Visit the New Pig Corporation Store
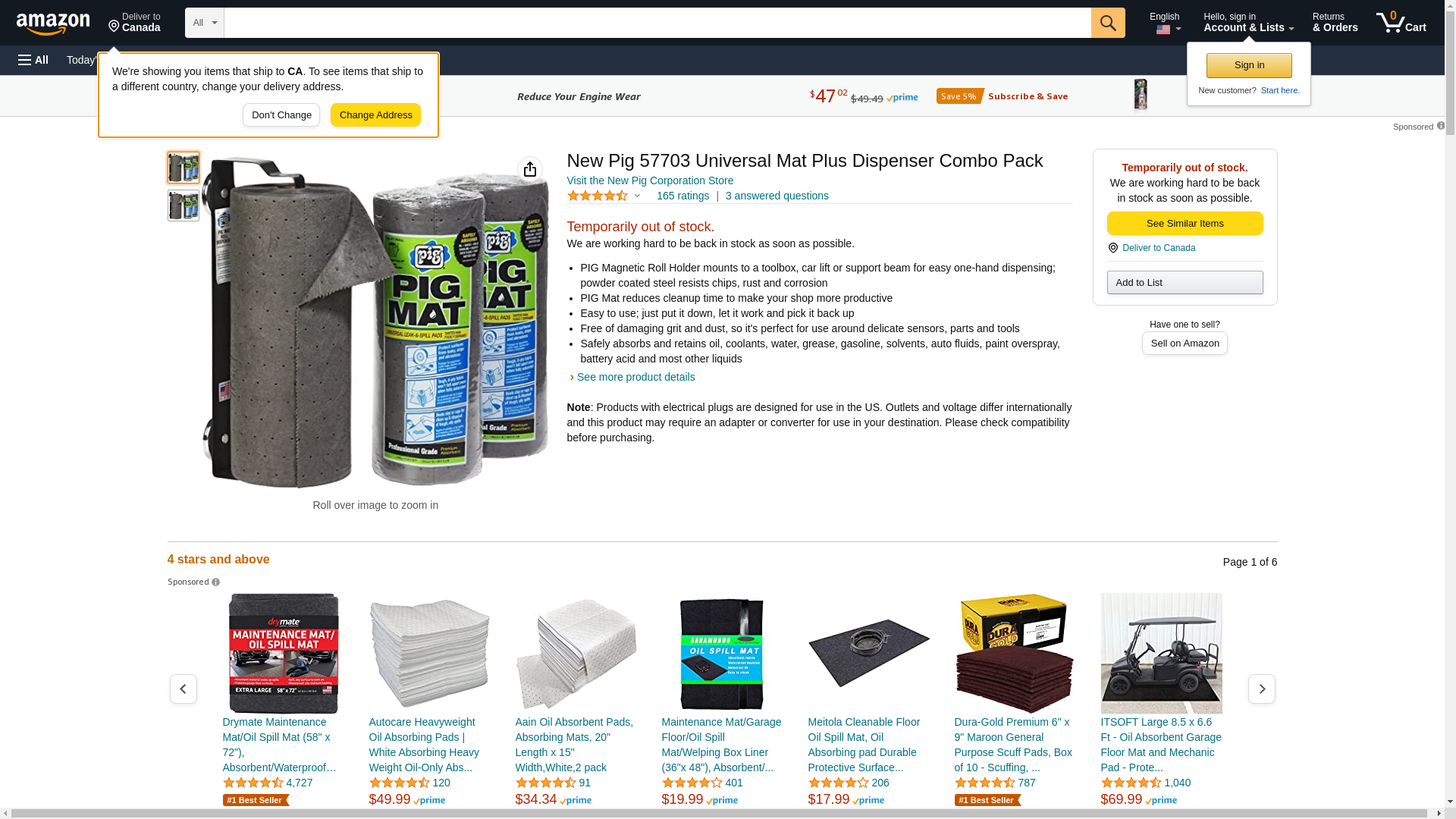 [x=650, y=180]
